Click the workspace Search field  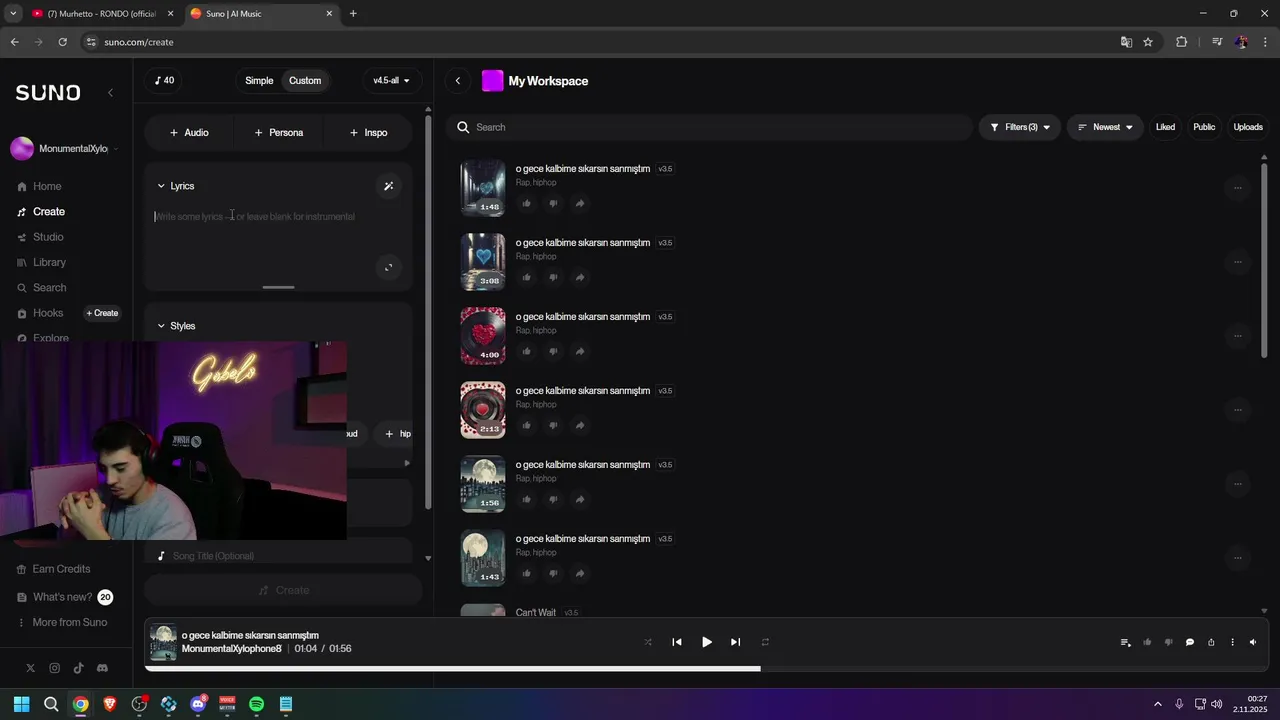tap(710, 127)
